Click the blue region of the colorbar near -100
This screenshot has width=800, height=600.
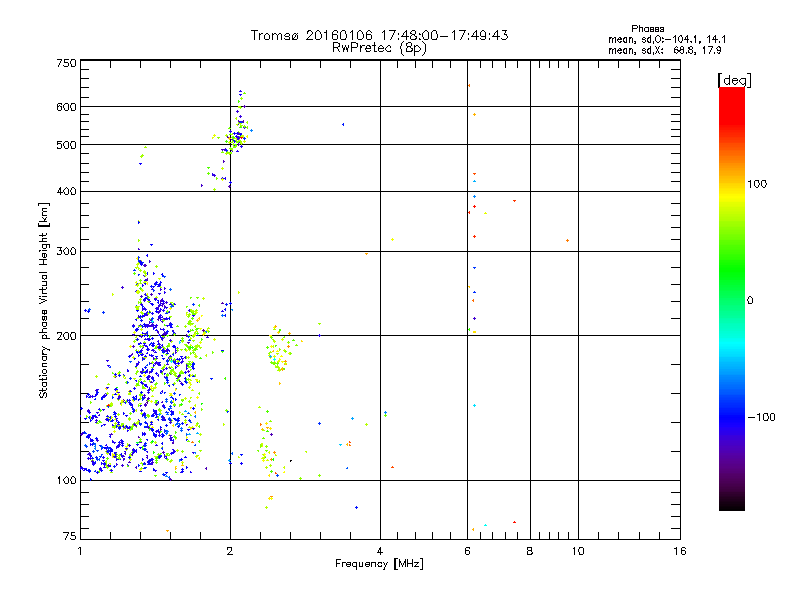(x=732, y=416)
